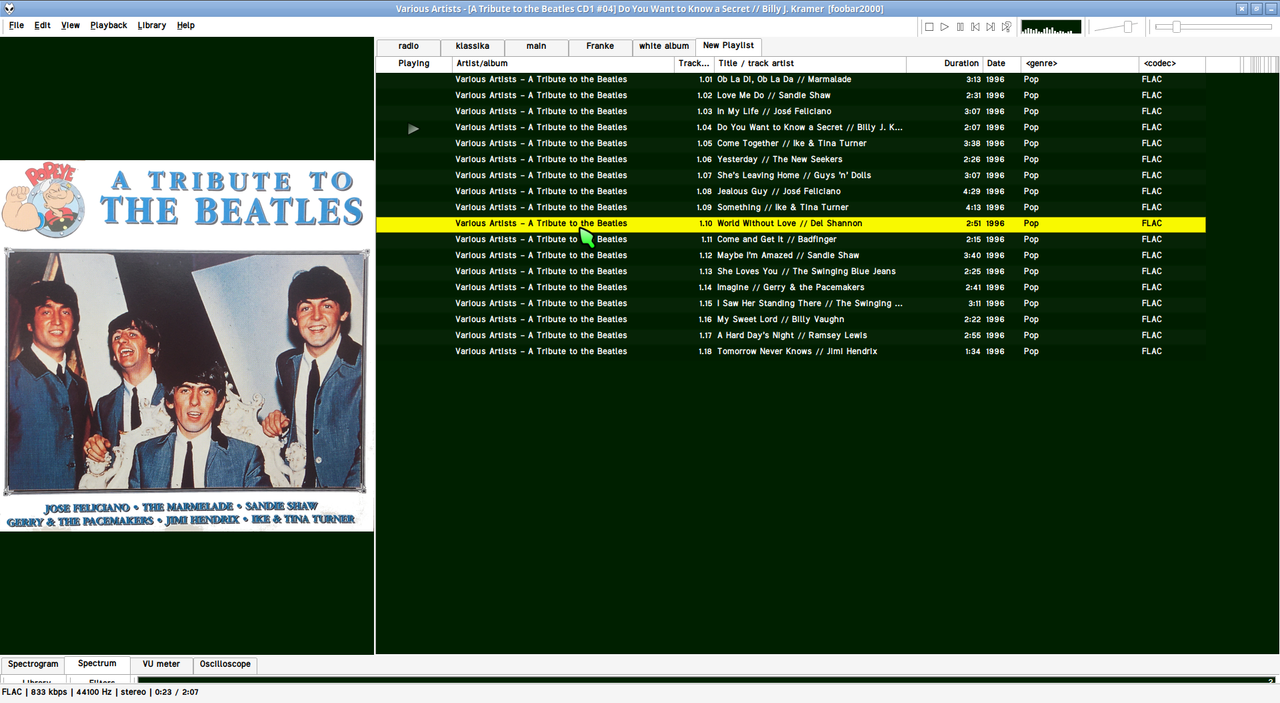Select the Spectrum visualization tab

[x=97, y=664]
